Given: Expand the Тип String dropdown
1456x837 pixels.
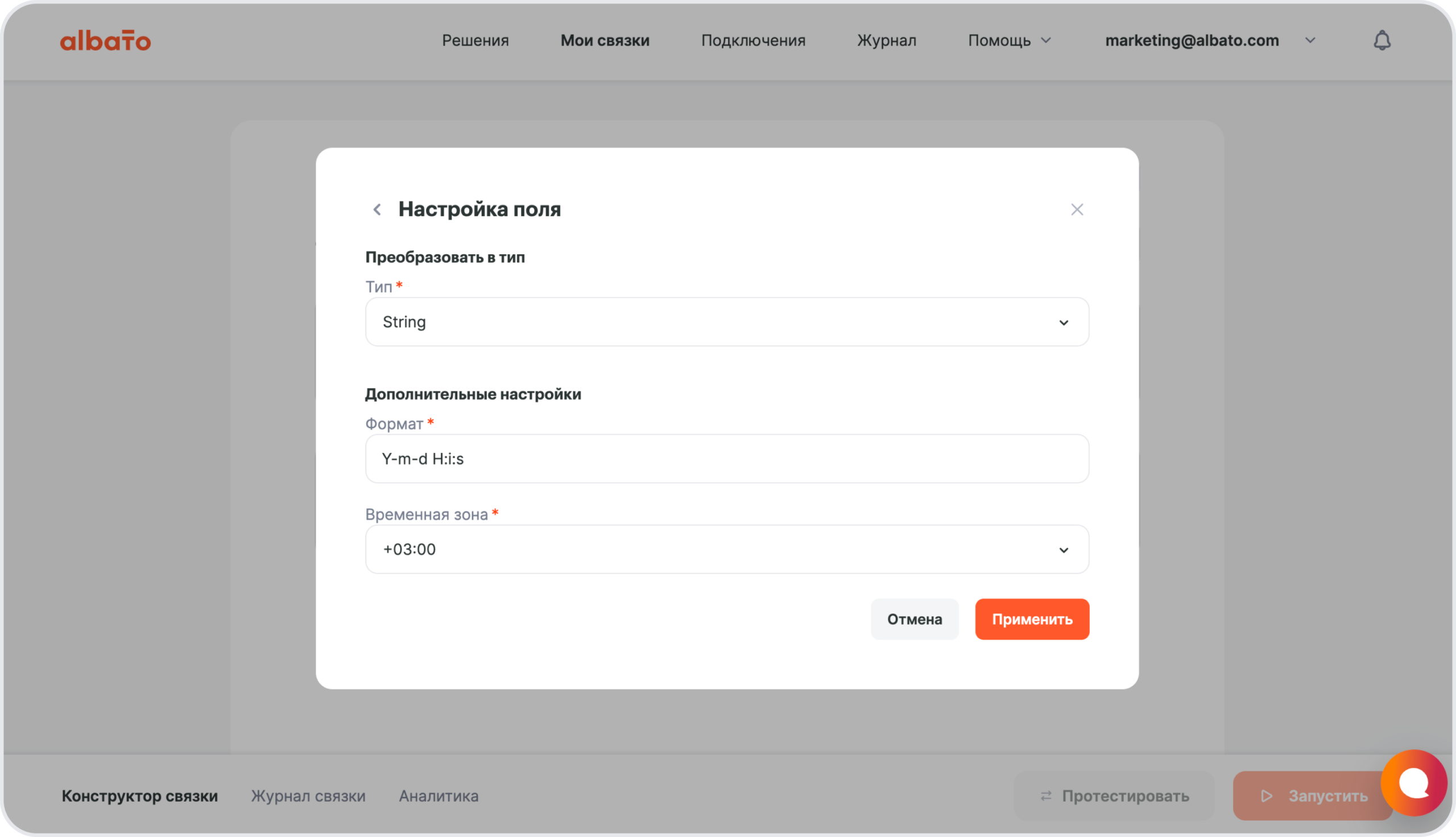Looking at the screenshot, I should (x=727, y=322).
